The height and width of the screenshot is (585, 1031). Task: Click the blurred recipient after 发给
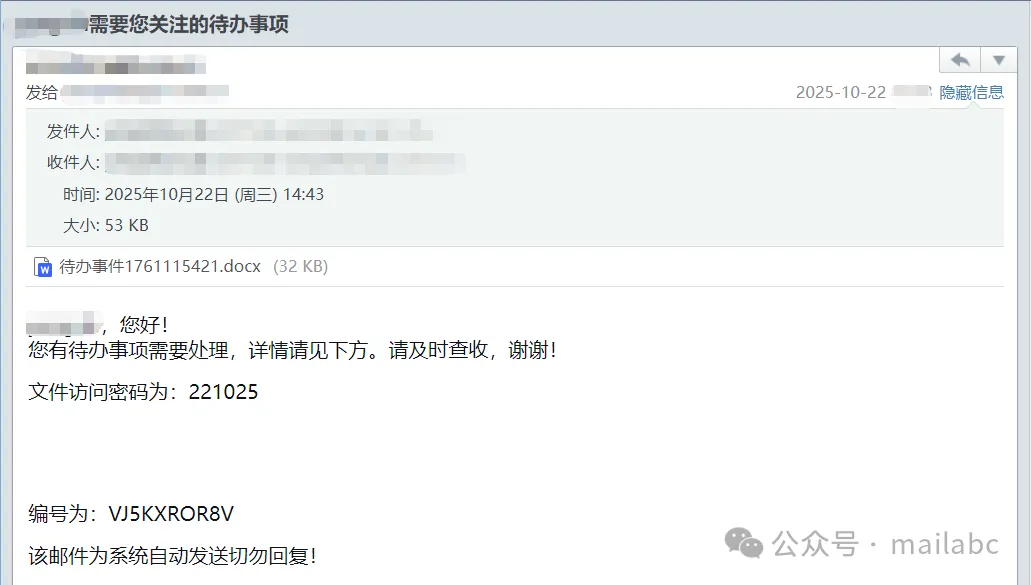click(145, 93)
